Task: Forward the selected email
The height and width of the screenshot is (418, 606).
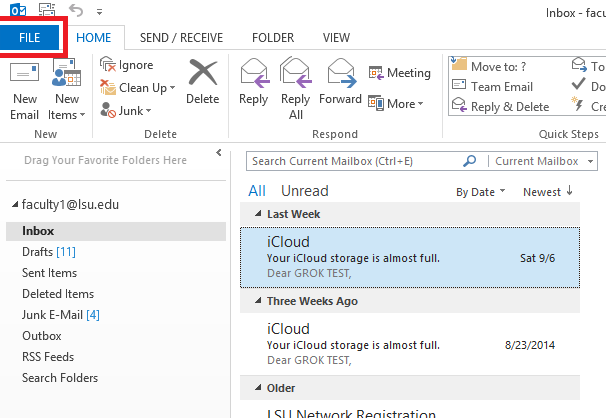Action: point(340,83)
